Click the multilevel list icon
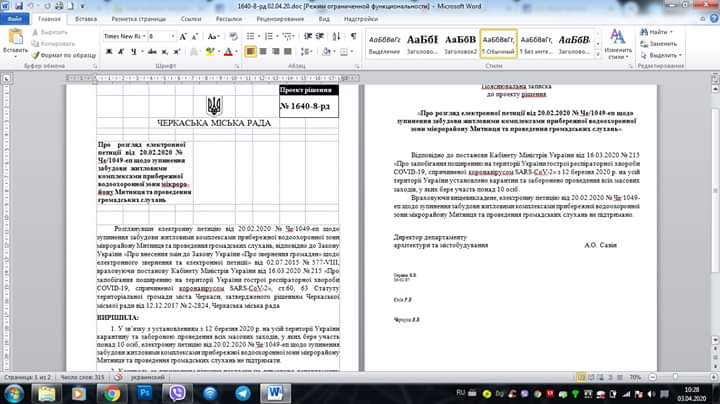Viewport: 720px width, 404px height. click(287, 36)
